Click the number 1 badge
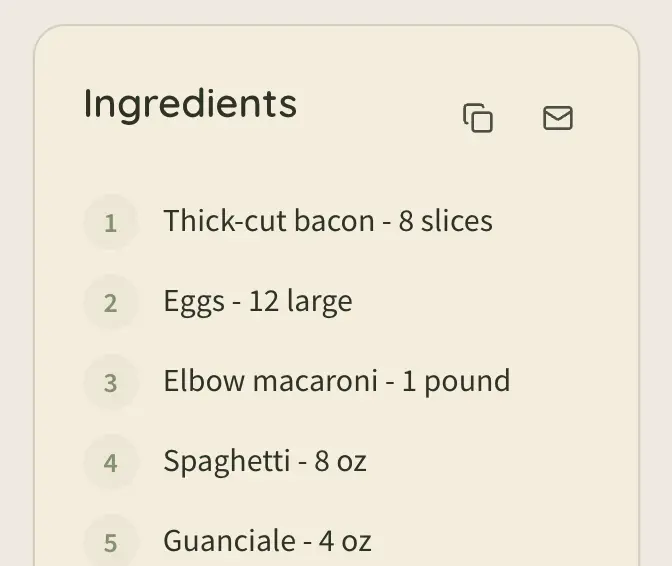Viewport: 672px width, 566px height. click(x=110, y=221)
